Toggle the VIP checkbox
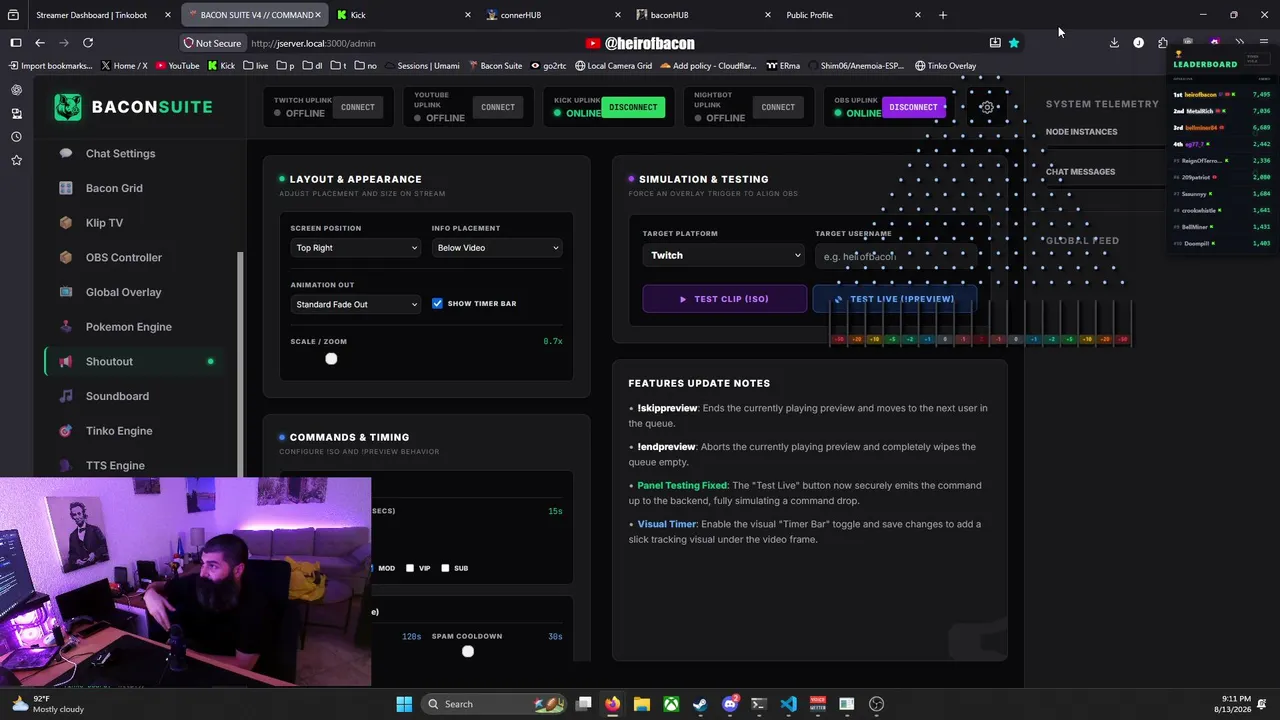Screen dimensions: 1280x720 (410, 568)
